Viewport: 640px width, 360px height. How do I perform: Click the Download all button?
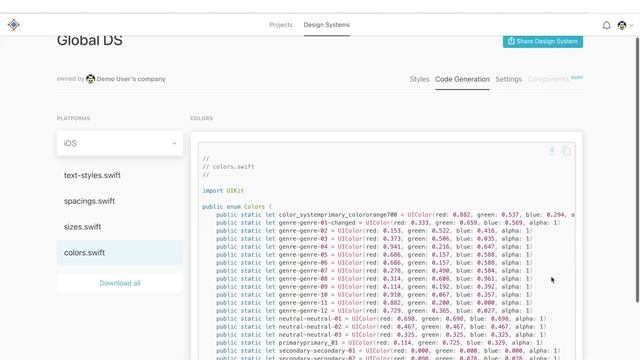pyautogui.click(x=120, y=283)
